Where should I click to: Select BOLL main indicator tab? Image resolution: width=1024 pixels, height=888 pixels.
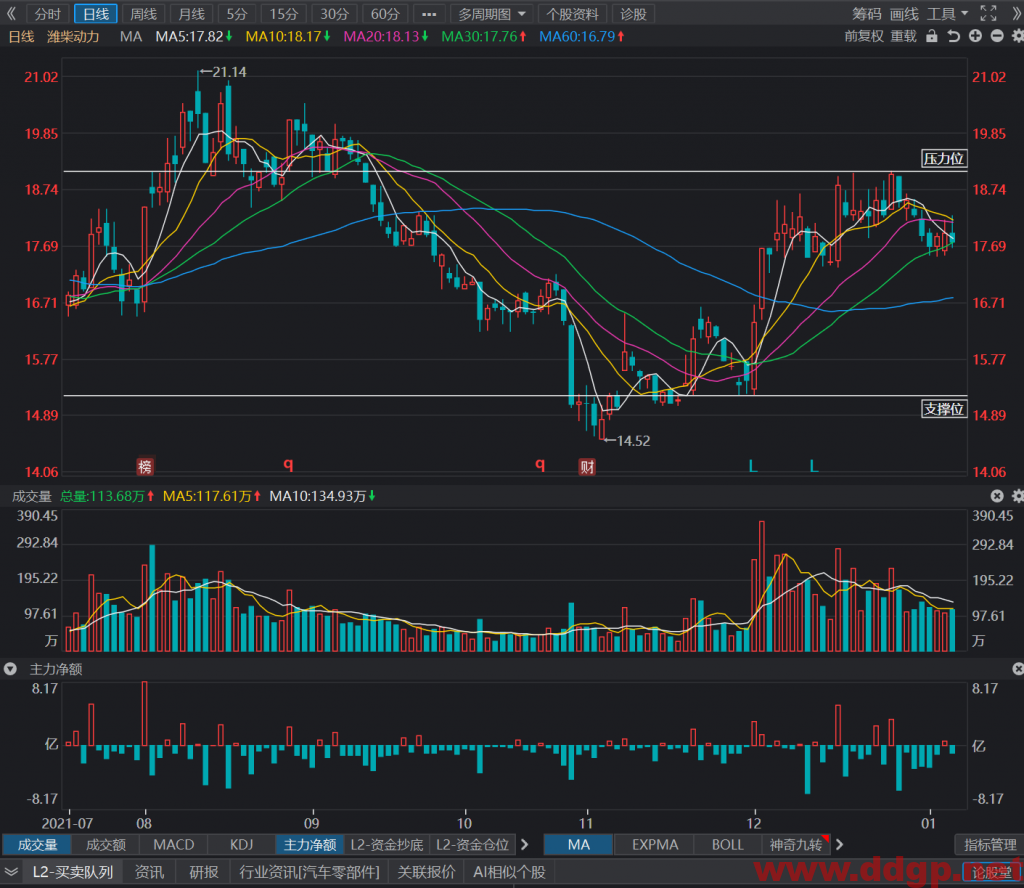tap(728, 844)
